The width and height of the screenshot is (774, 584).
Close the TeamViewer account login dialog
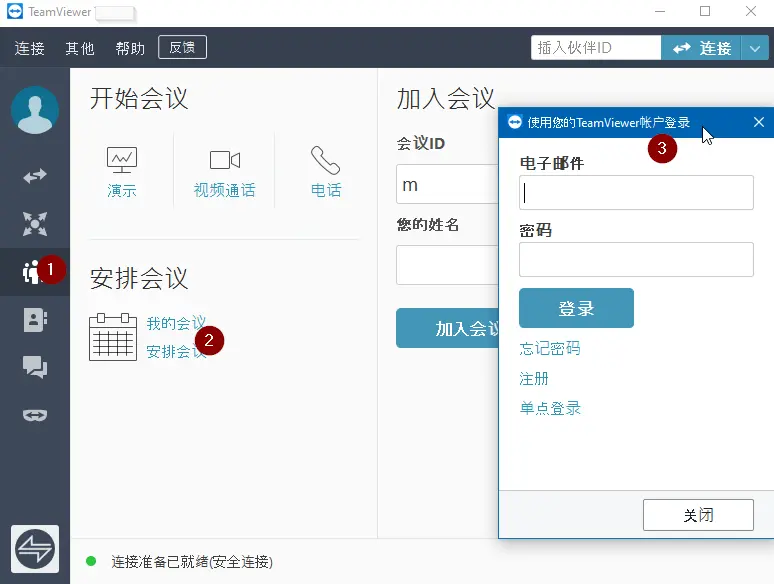pyautogui.click(x=759, y=122)
